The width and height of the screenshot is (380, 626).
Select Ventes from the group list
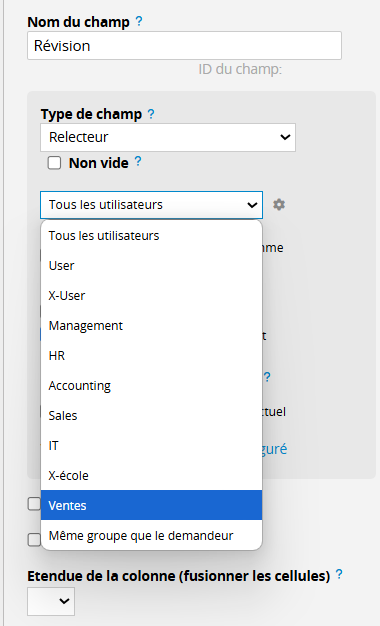click(x=151, y=505)
